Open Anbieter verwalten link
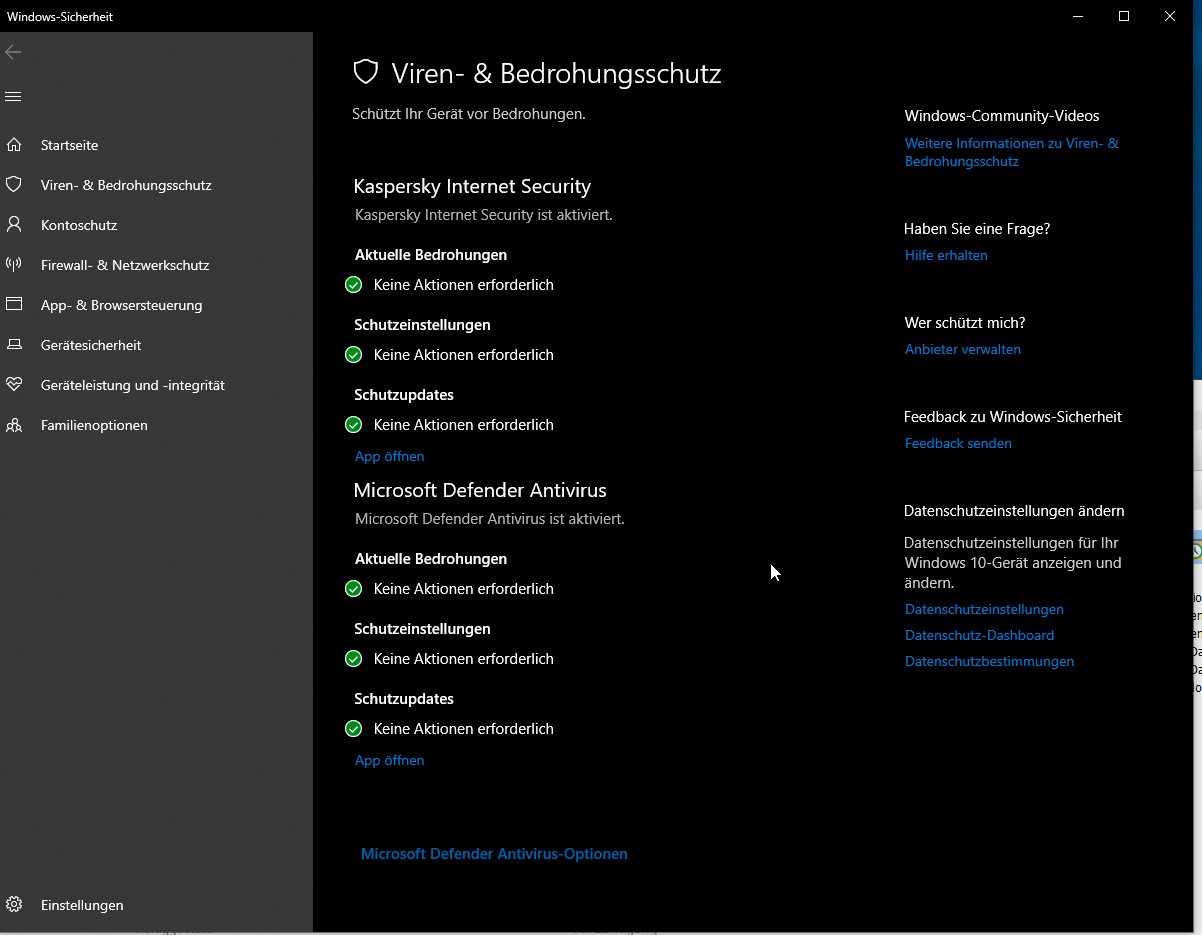Viewport: 1202px width, 935px height. pos(962,349)
